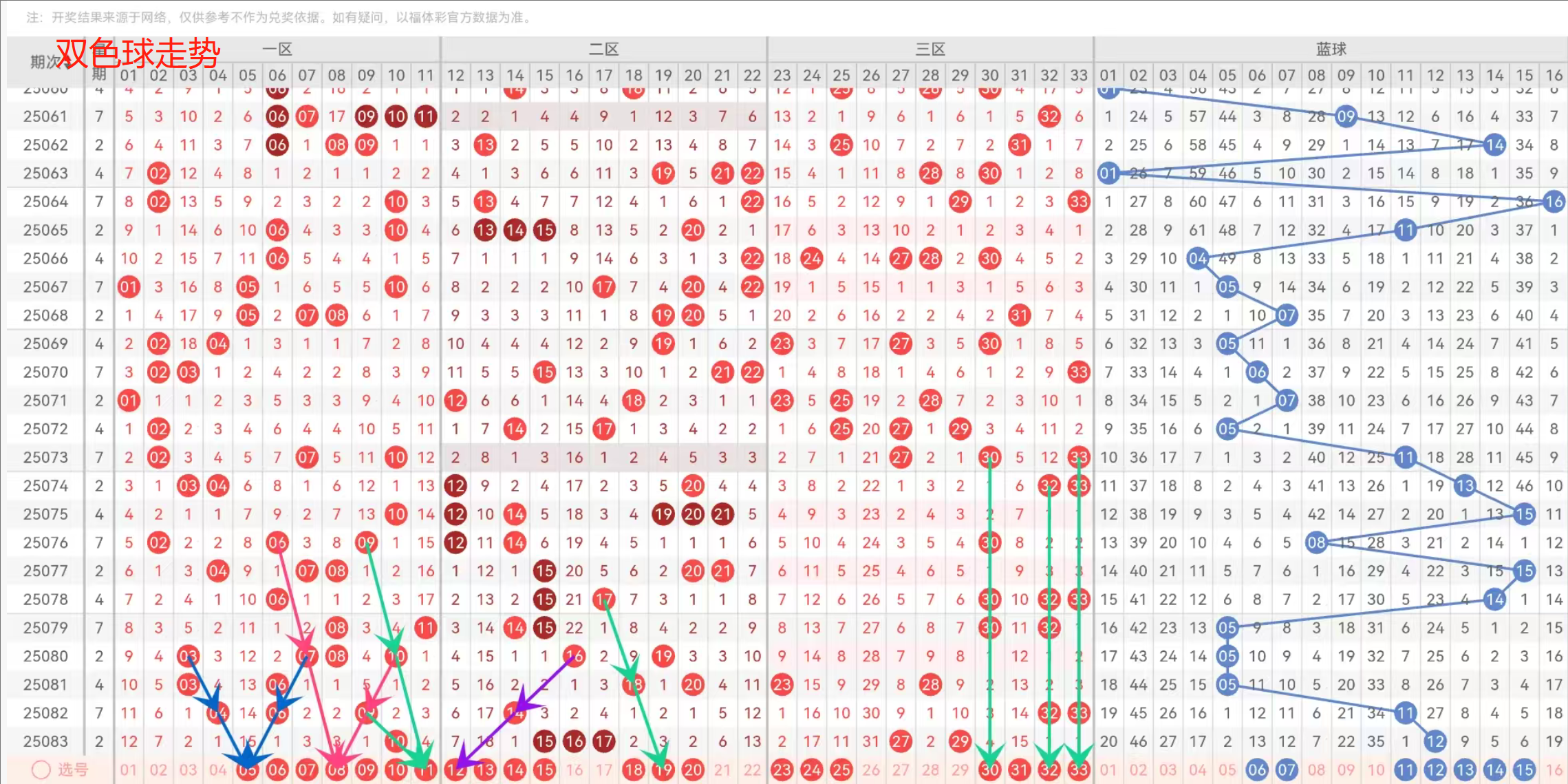1568x784 pixels.
Task: Select unselected red number 22 in selection row
Action: point(752,770)
